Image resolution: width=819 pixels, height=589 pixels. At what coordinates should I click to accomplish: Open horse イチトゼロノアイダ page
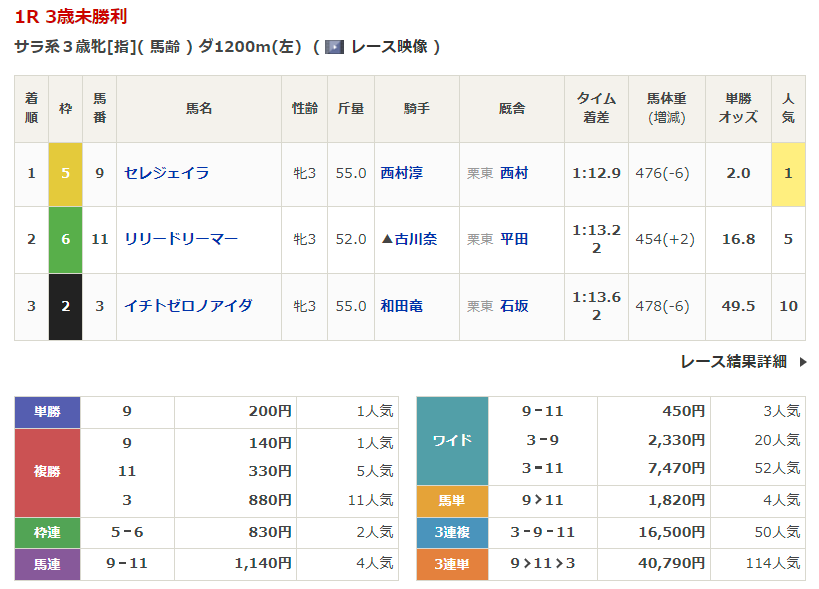[188, 306]
